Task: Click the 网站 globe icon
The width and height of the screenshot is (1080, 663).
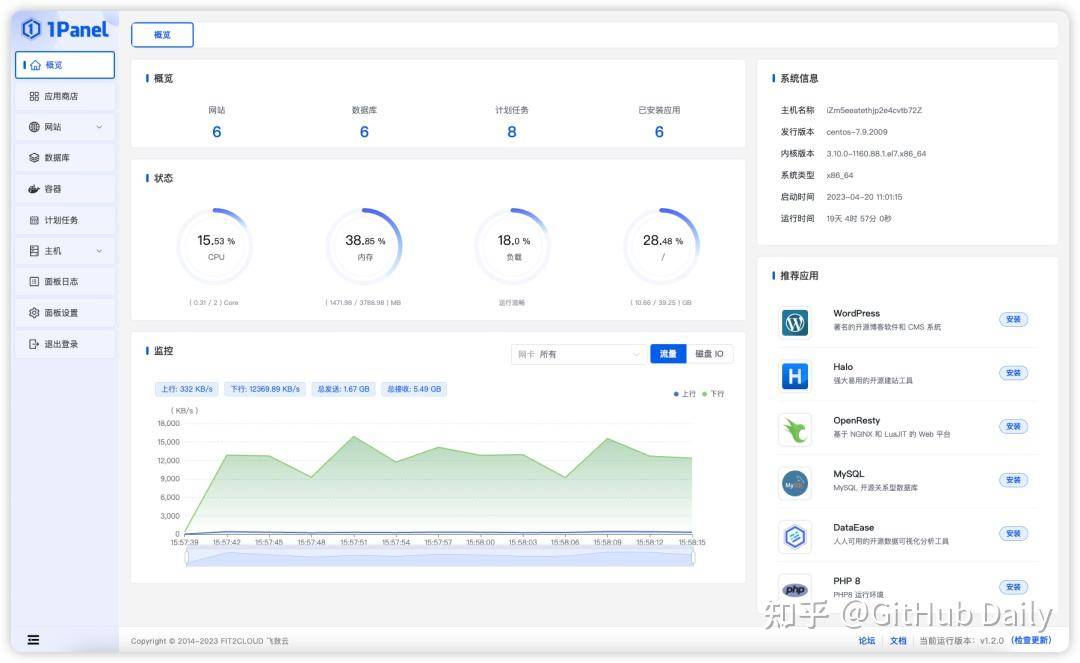Action: pos(34,127)
